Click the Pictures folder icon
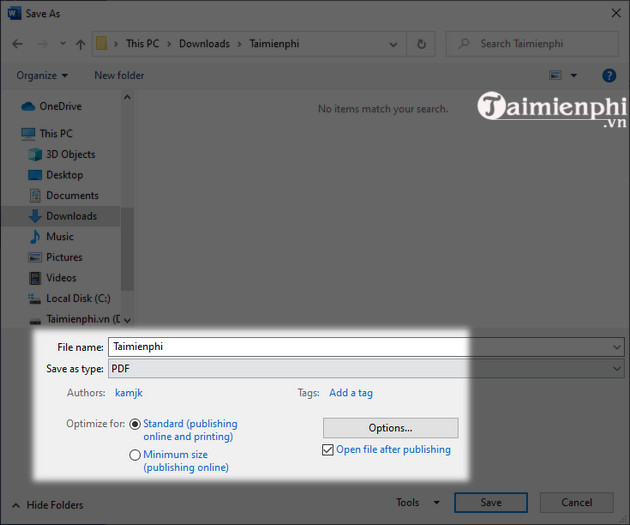Viewport: 630px width, 525px height. [35, 257]
